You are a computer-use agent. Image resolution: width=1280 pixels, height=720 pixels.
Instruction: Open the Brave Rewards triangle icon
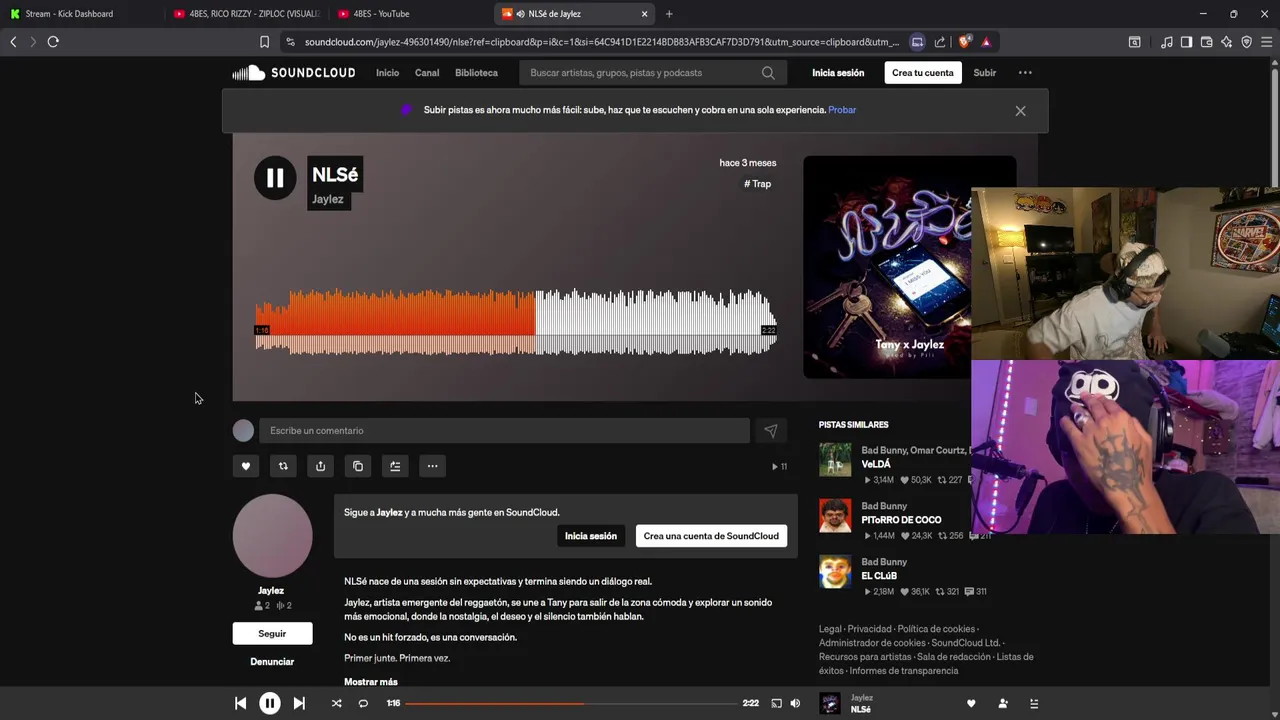pyautogui.click(x=986, y=42)
